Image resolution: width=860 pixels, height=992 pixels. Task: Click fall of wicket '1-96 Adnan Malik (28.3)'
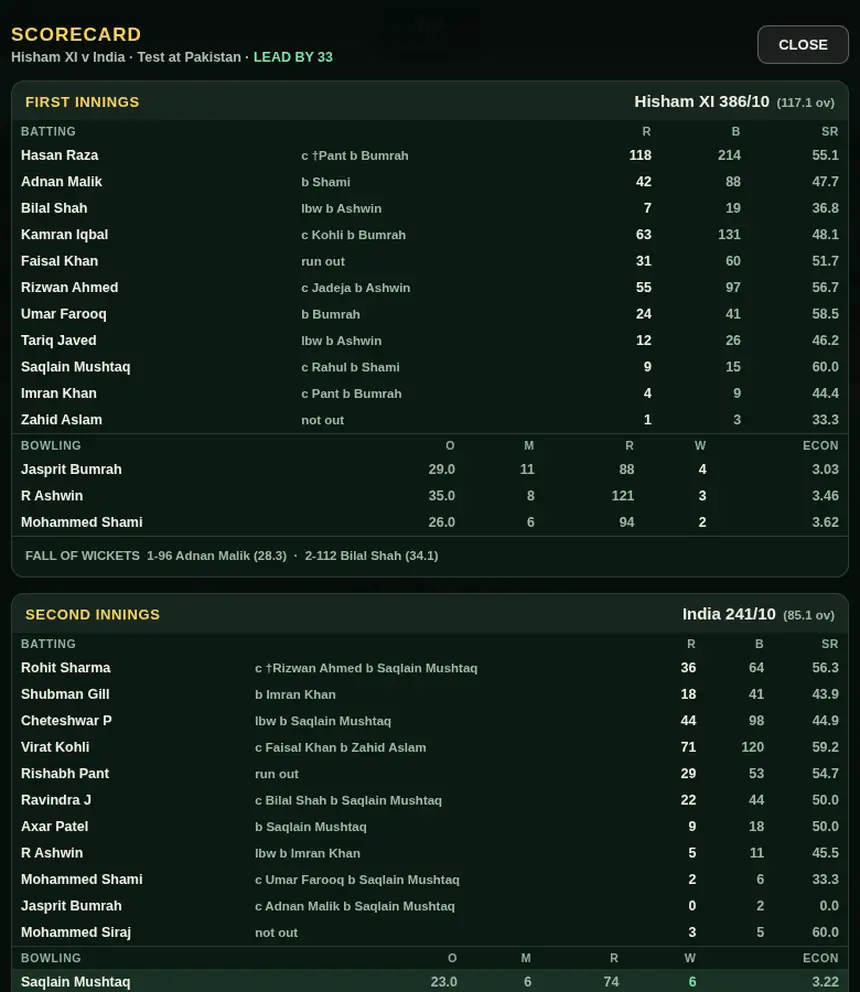click(216, 555)
